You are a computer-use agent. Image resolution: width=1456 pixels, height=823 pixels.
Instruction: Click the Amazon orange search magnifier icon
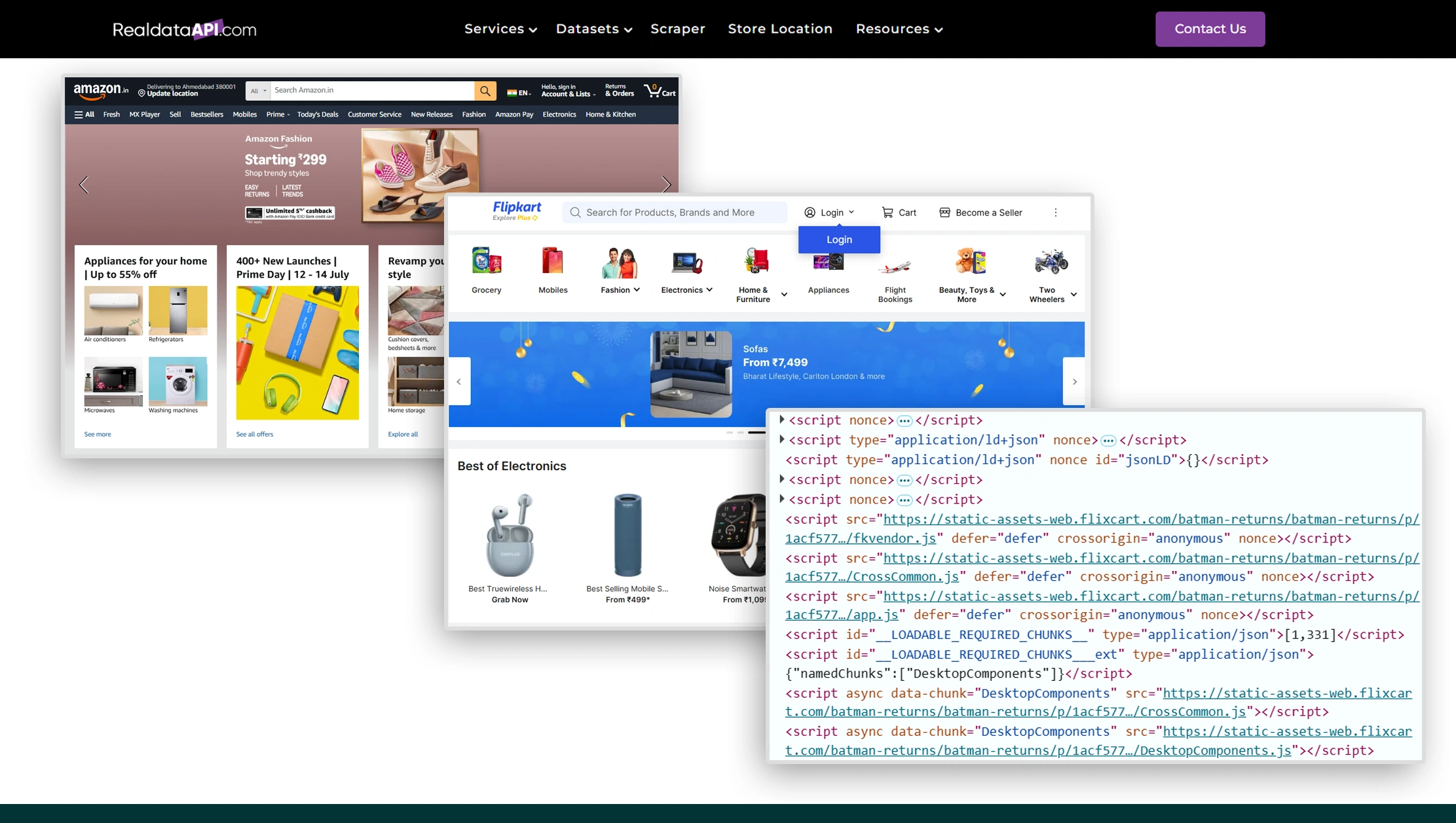coord(485,91)
